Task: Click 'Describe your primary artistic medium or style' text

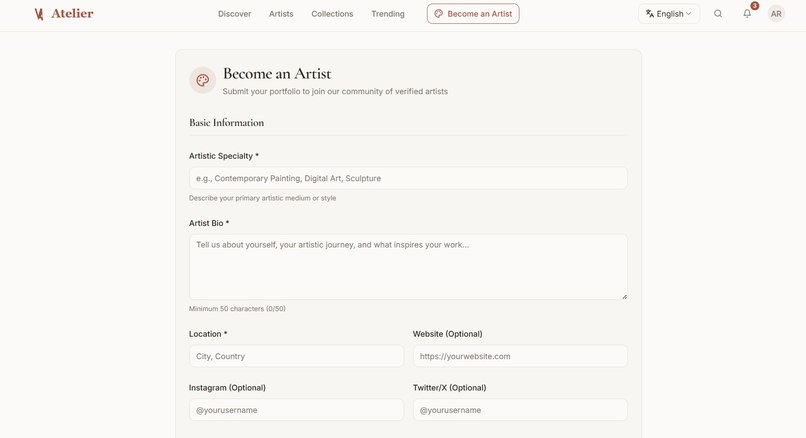Action: (262, 198)
